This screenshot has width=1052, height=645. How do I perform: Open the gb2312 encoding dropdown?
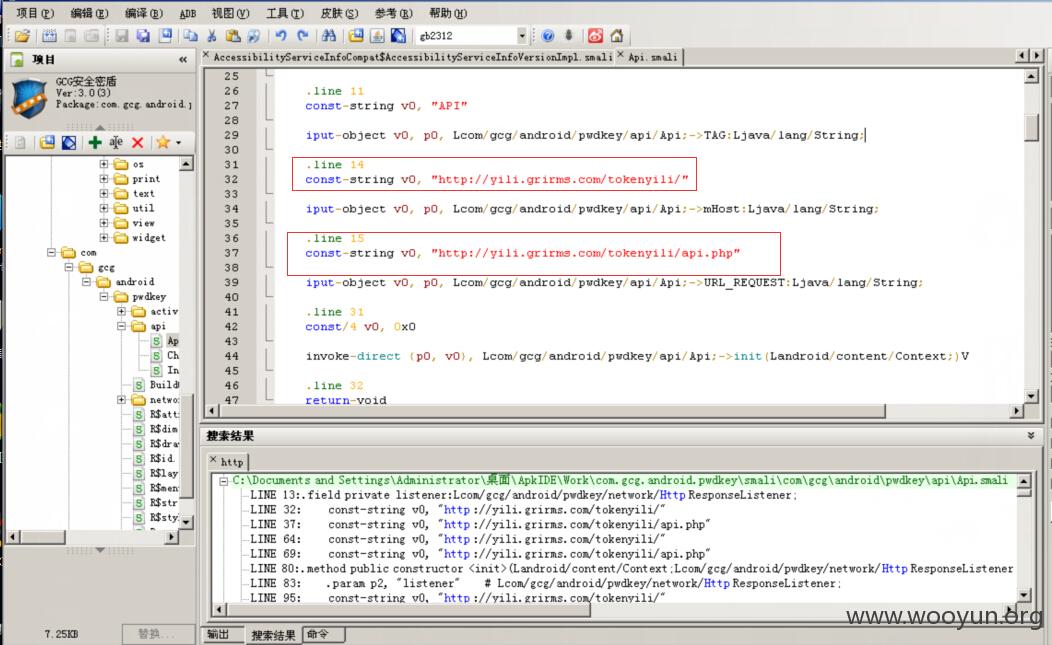(x=522, y=36)
